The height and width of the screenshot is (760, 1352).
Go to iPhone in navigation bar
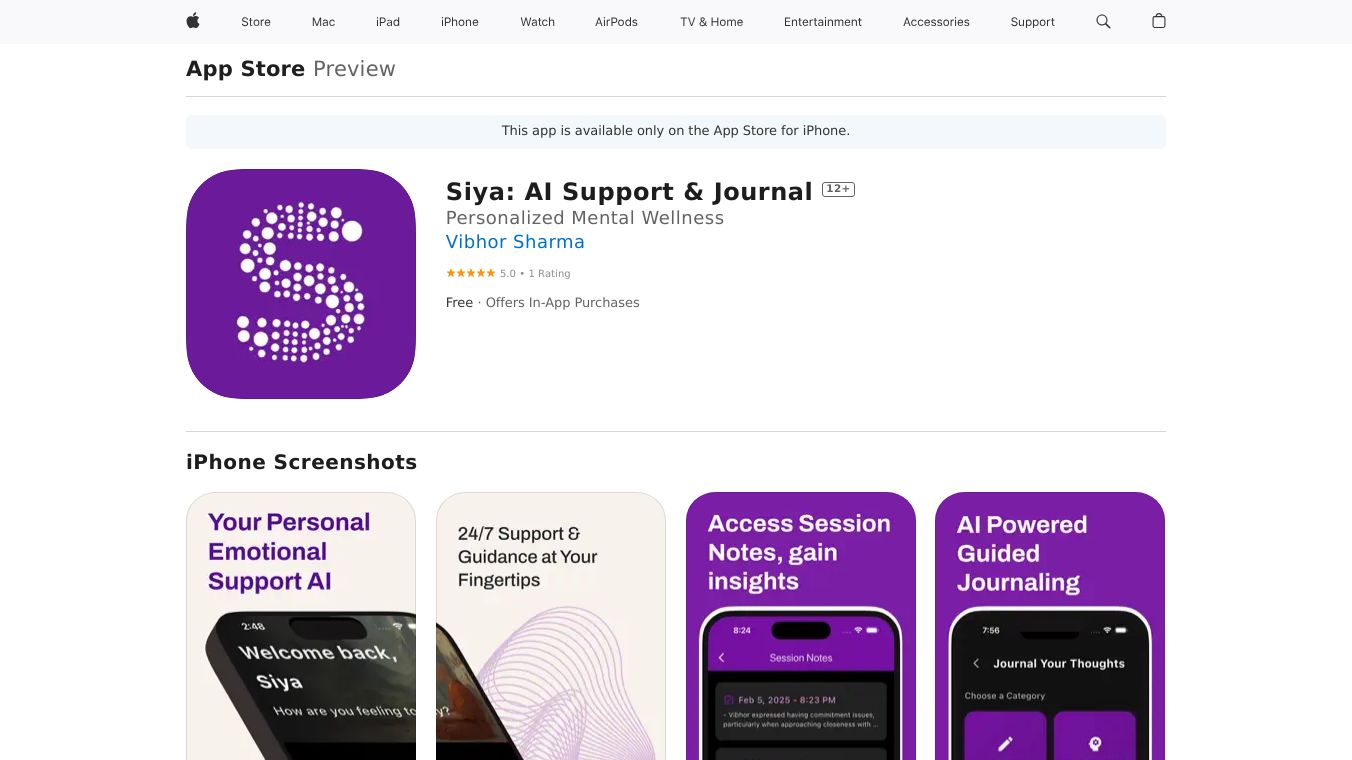[x=460, y=22]
